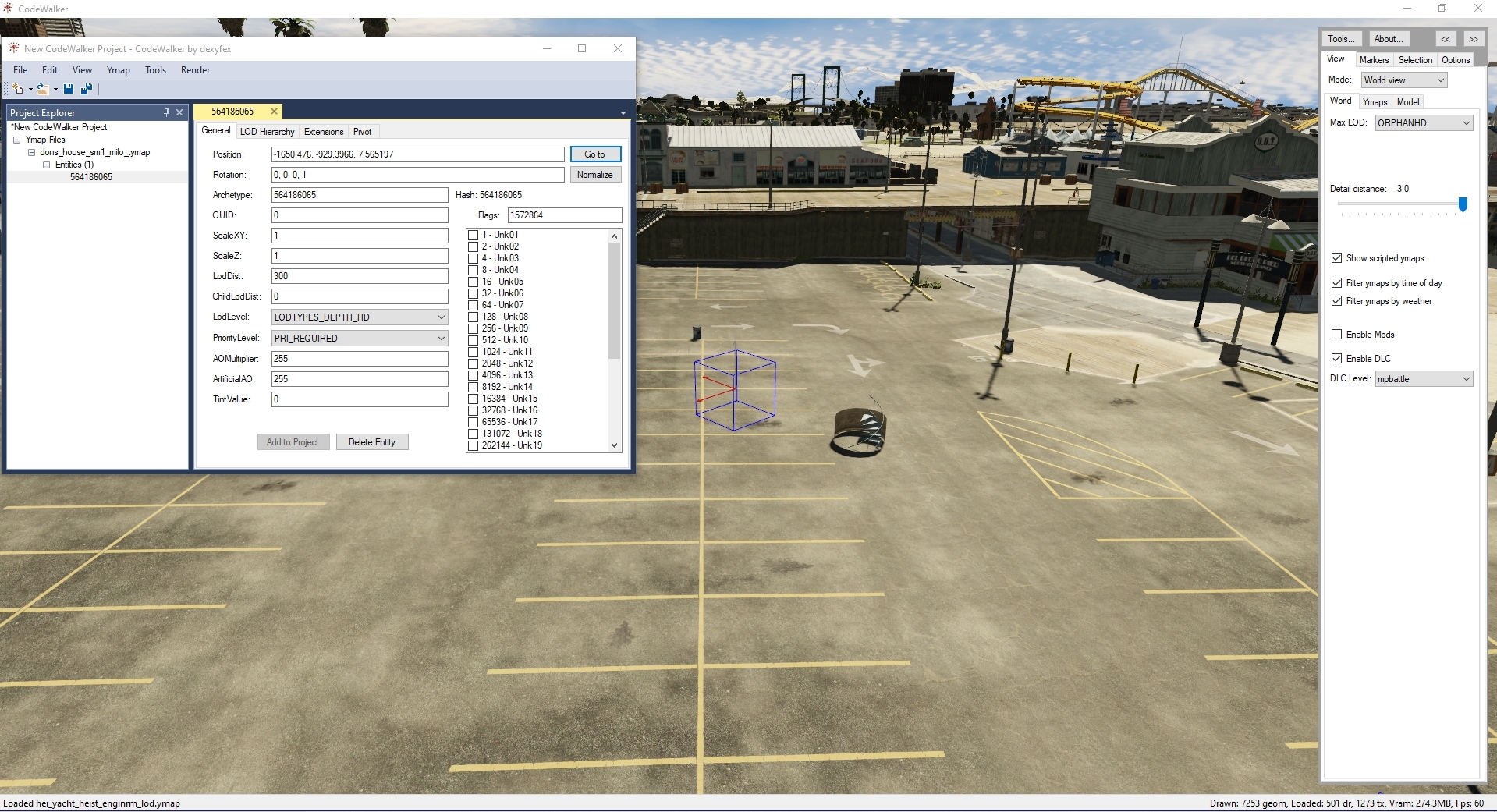Click the Normalize rotation button
The height and width of the screenshot is (812, 1497).
point(595,175)
